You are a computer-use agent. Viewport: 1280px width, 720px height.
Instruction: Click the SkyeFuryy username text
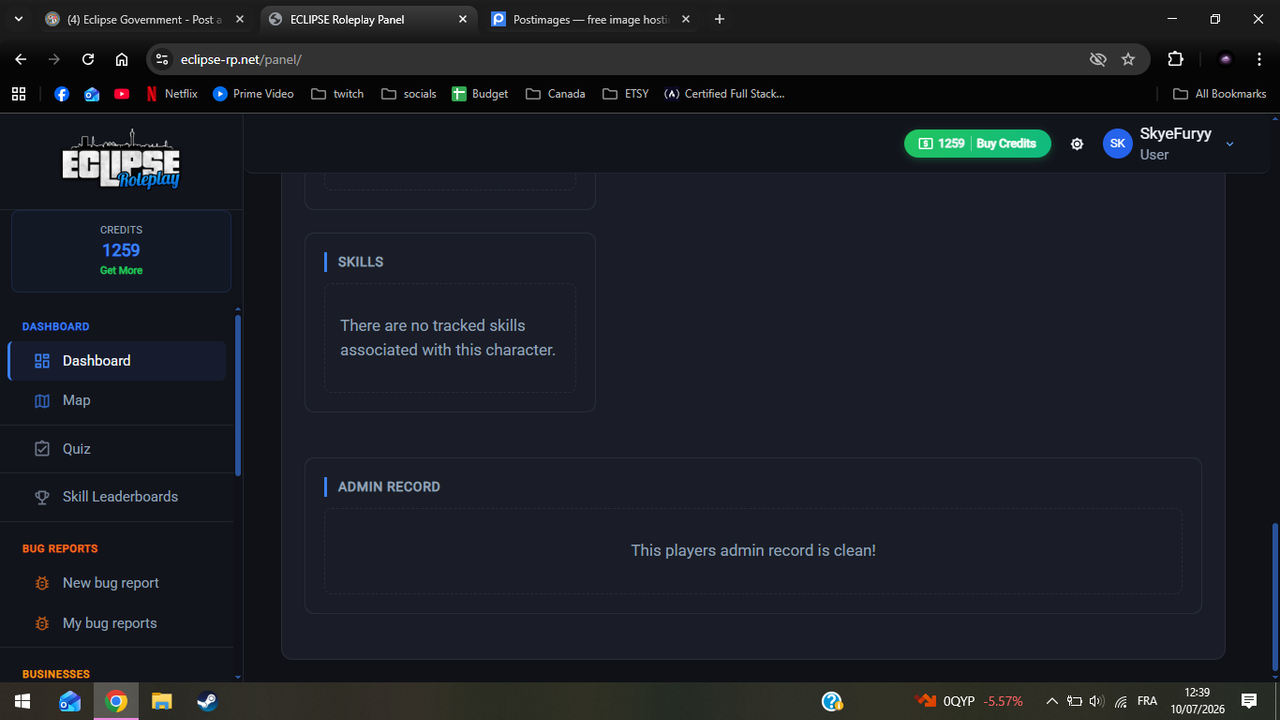pyautogui.click(x=1175, y=134)
